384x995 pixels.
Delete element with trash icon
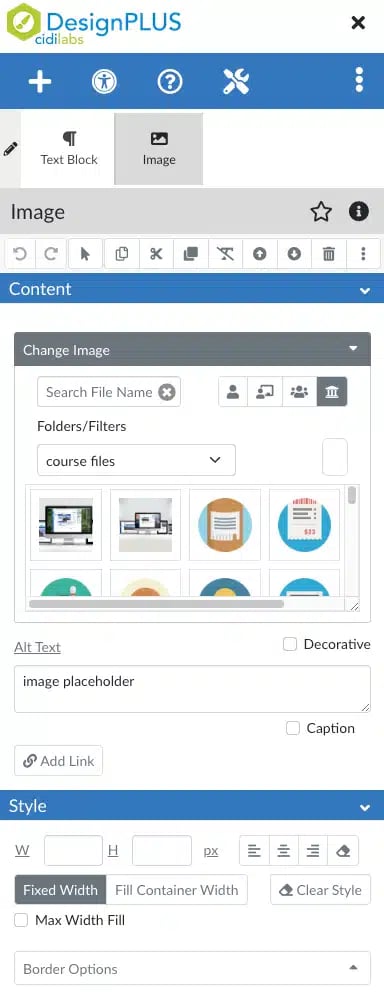tap(329, 254)
